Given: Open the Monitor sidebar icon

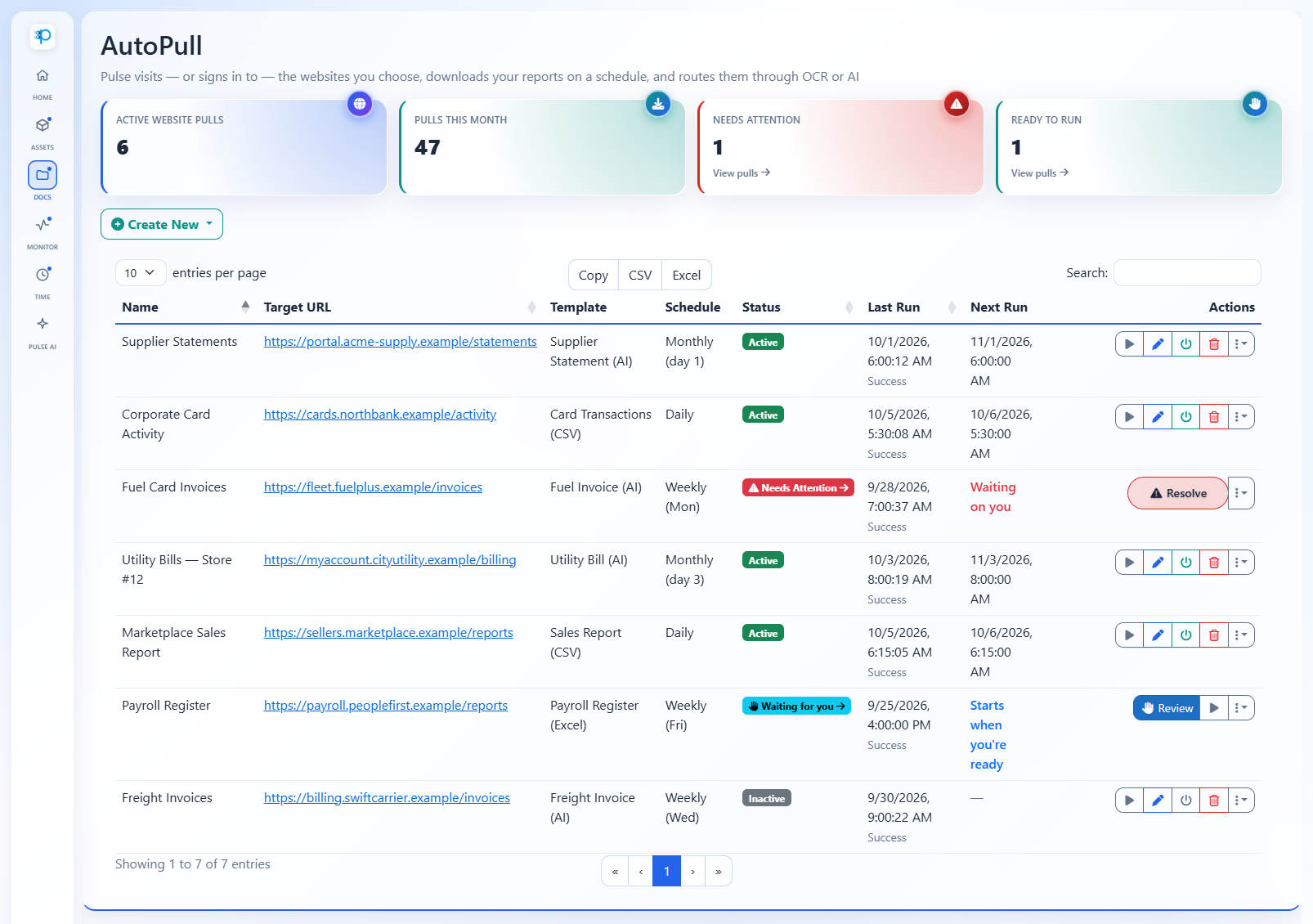Looking at the screenshot, I should pos(43,225).
